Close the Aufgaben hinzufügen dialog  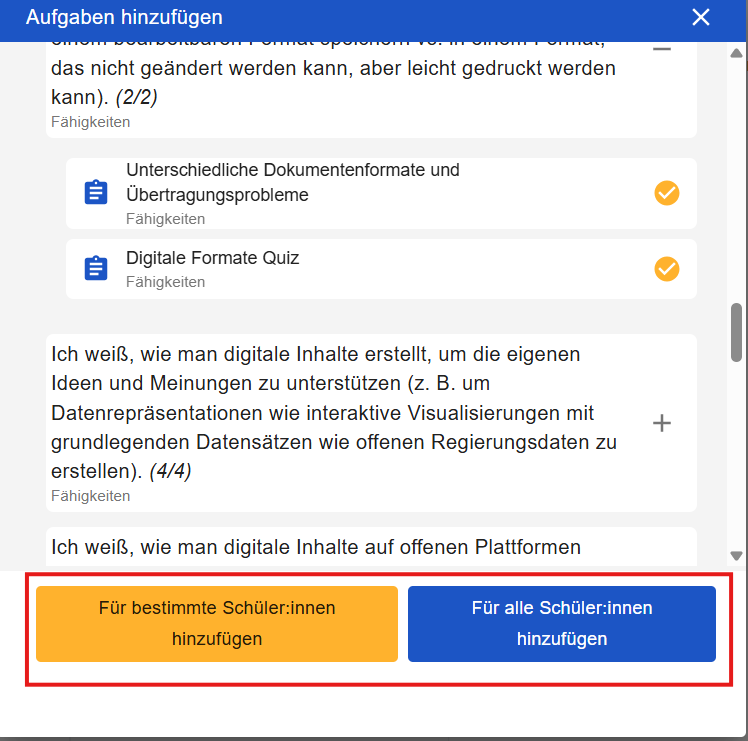point(701,17)
